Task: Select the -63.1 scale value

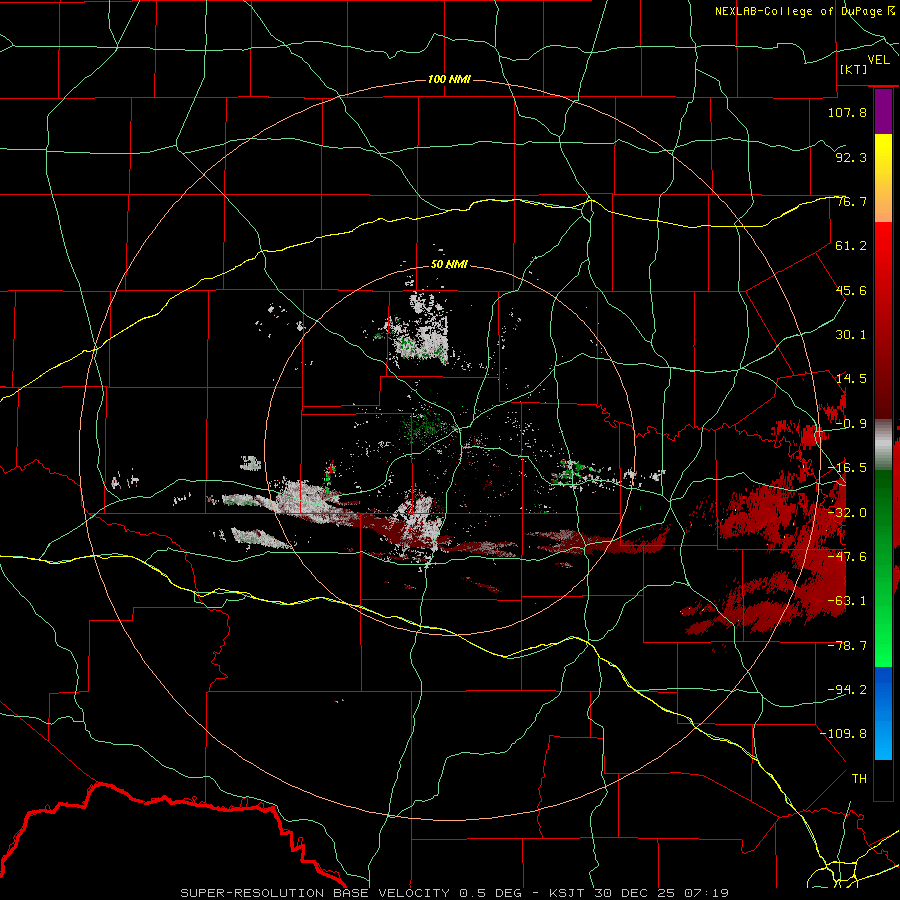Action: [847, 601]
